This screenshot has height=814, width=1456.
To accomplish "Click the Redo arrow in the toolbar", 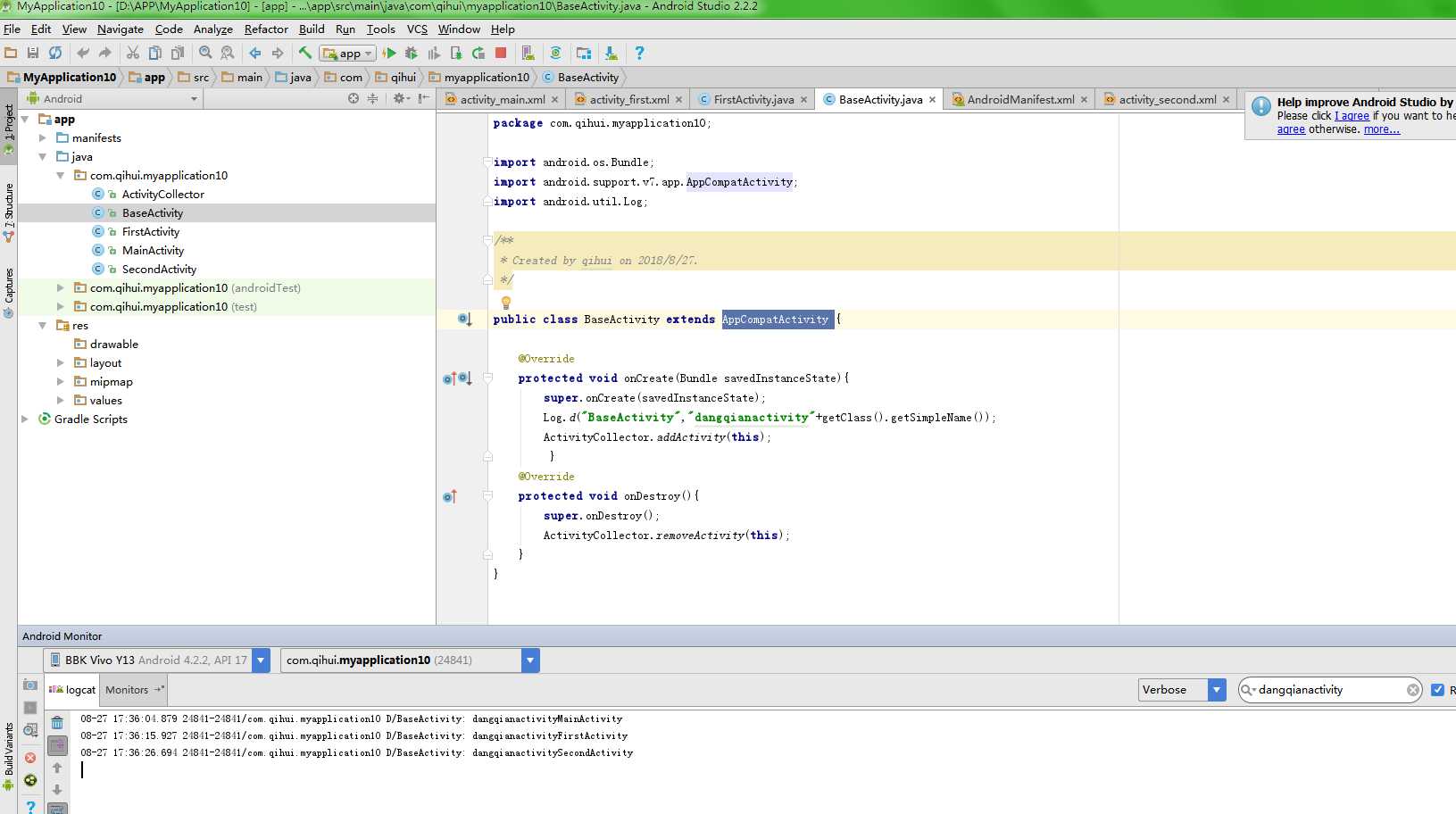I will click(x=105, y=54).
